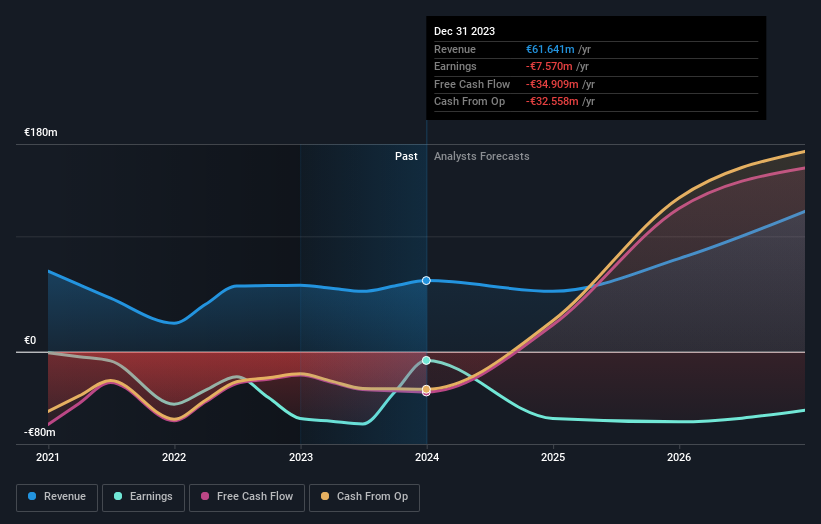
Task: Select the 2022 x-axis label
Action: pos(174,457)
